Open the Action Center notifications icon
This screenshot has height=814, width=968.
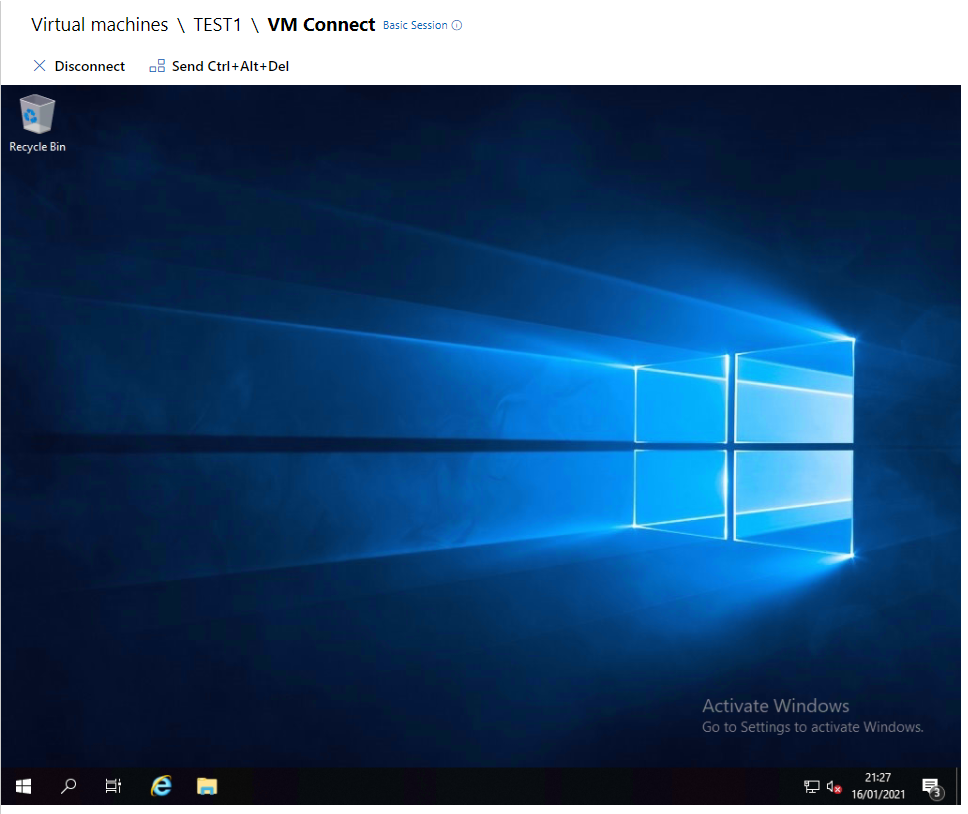click(931, 787)
